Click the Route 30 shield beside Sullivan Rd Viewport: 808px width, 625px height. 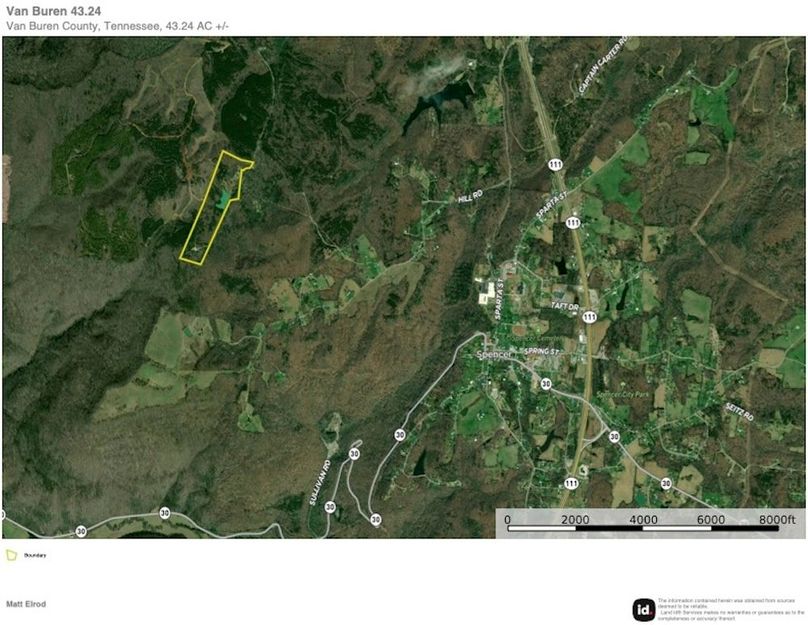coord(354,453)
